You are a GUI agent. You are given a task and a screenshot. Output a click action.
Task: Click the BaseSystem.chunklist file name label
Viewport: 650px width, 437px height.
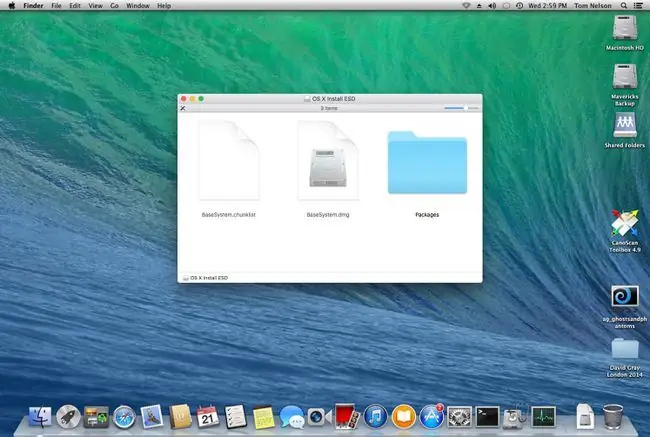[229, 215]
